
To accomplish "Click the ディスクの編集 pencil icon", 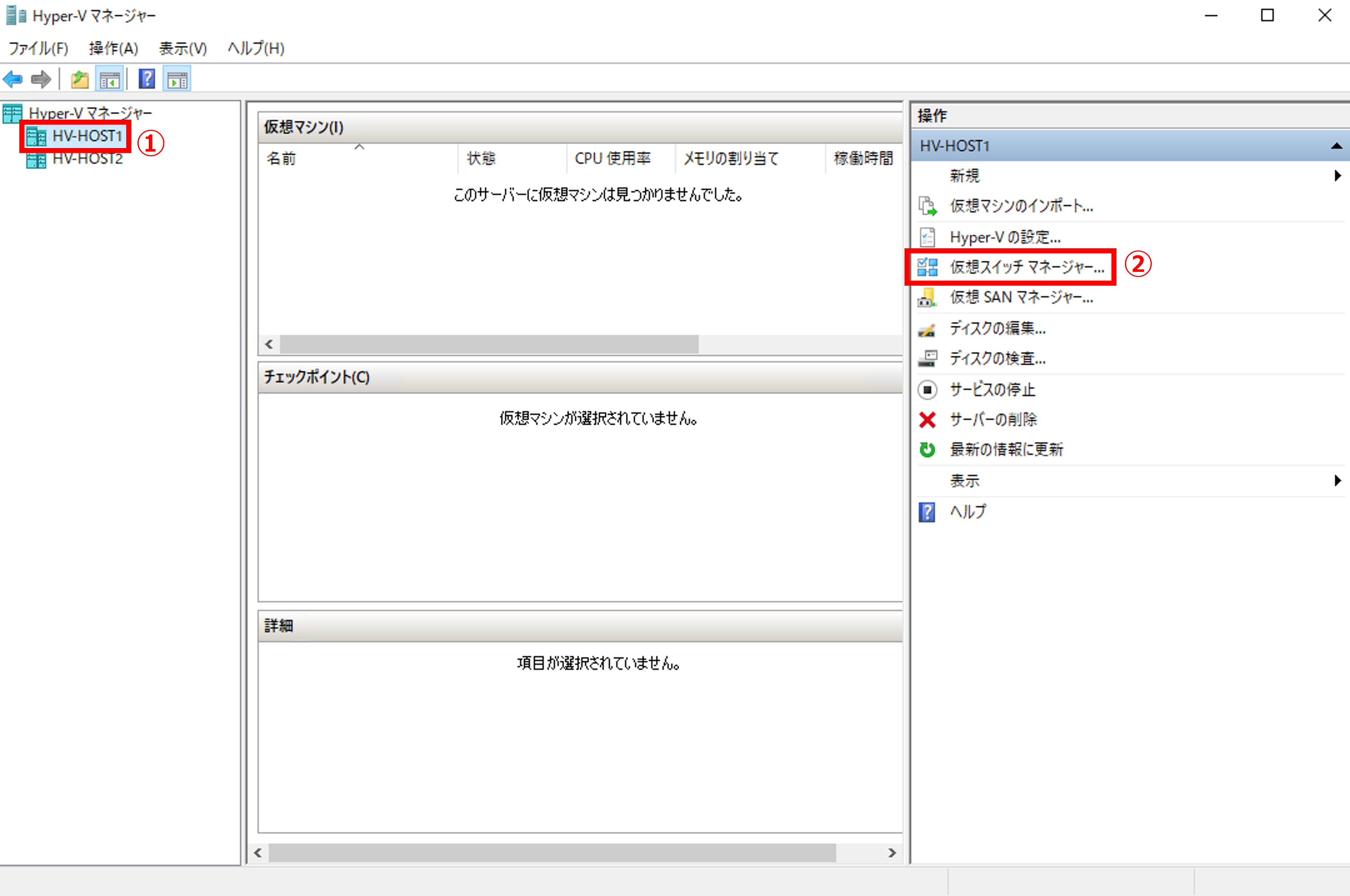I will [927, 329].
